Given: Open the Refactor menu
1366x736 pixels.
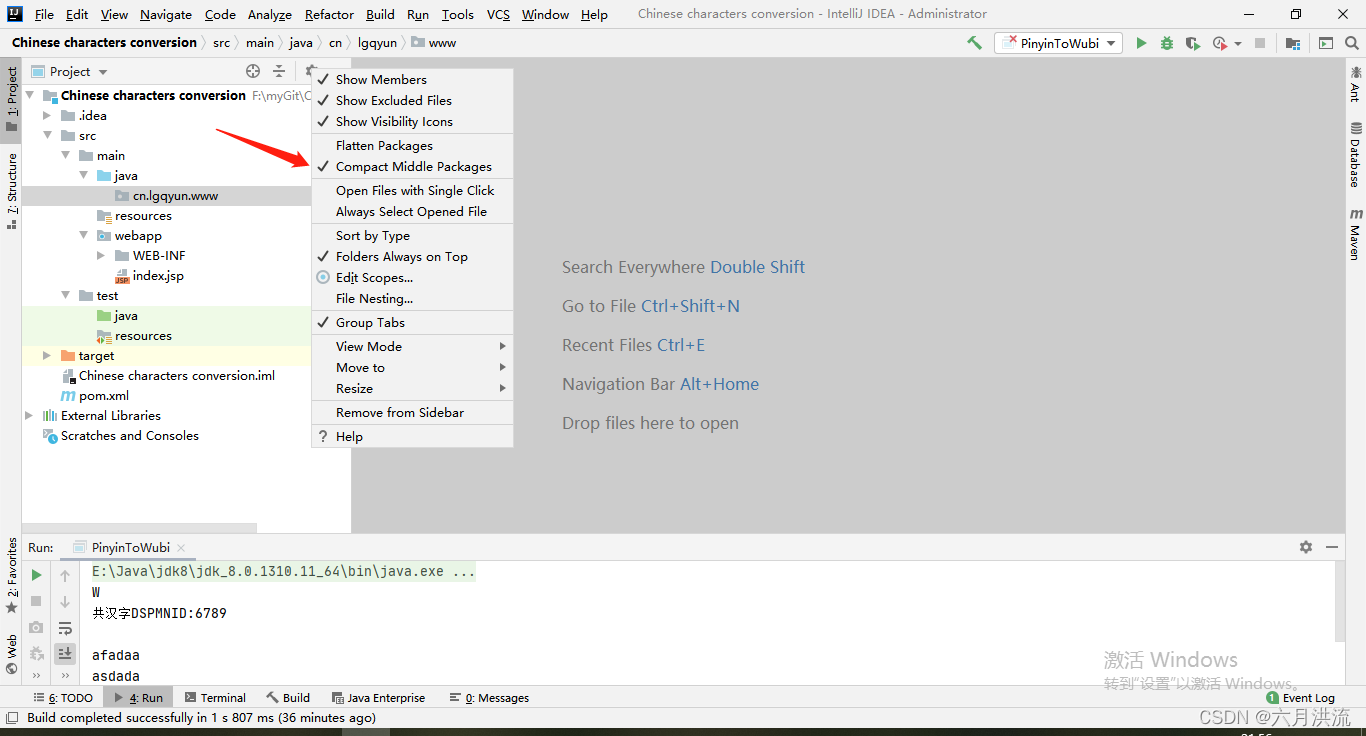Looking at the screenshot, I should [x=329, y=14].
